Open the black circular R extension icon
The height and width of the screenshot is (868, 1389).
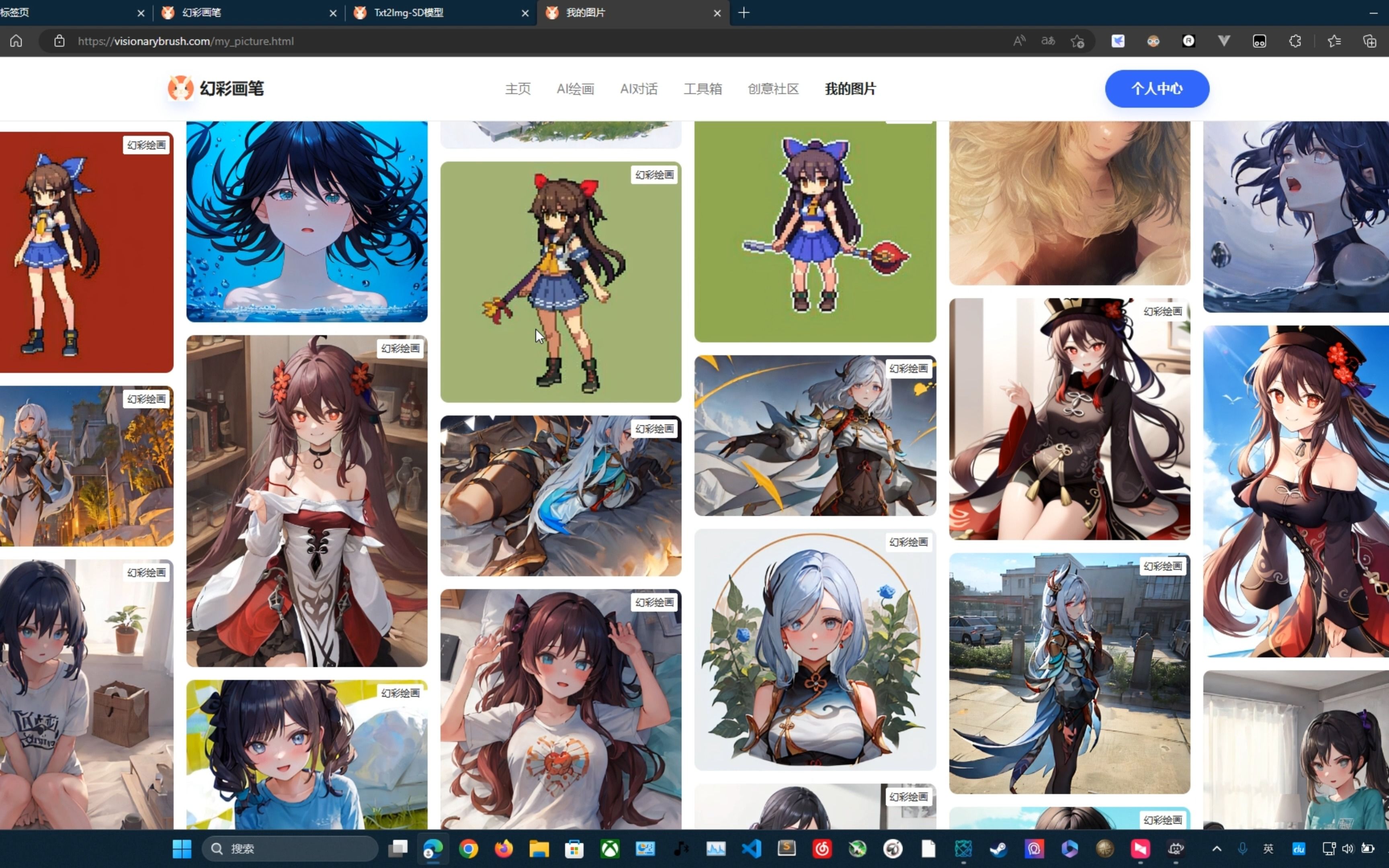coord(1189,41)
